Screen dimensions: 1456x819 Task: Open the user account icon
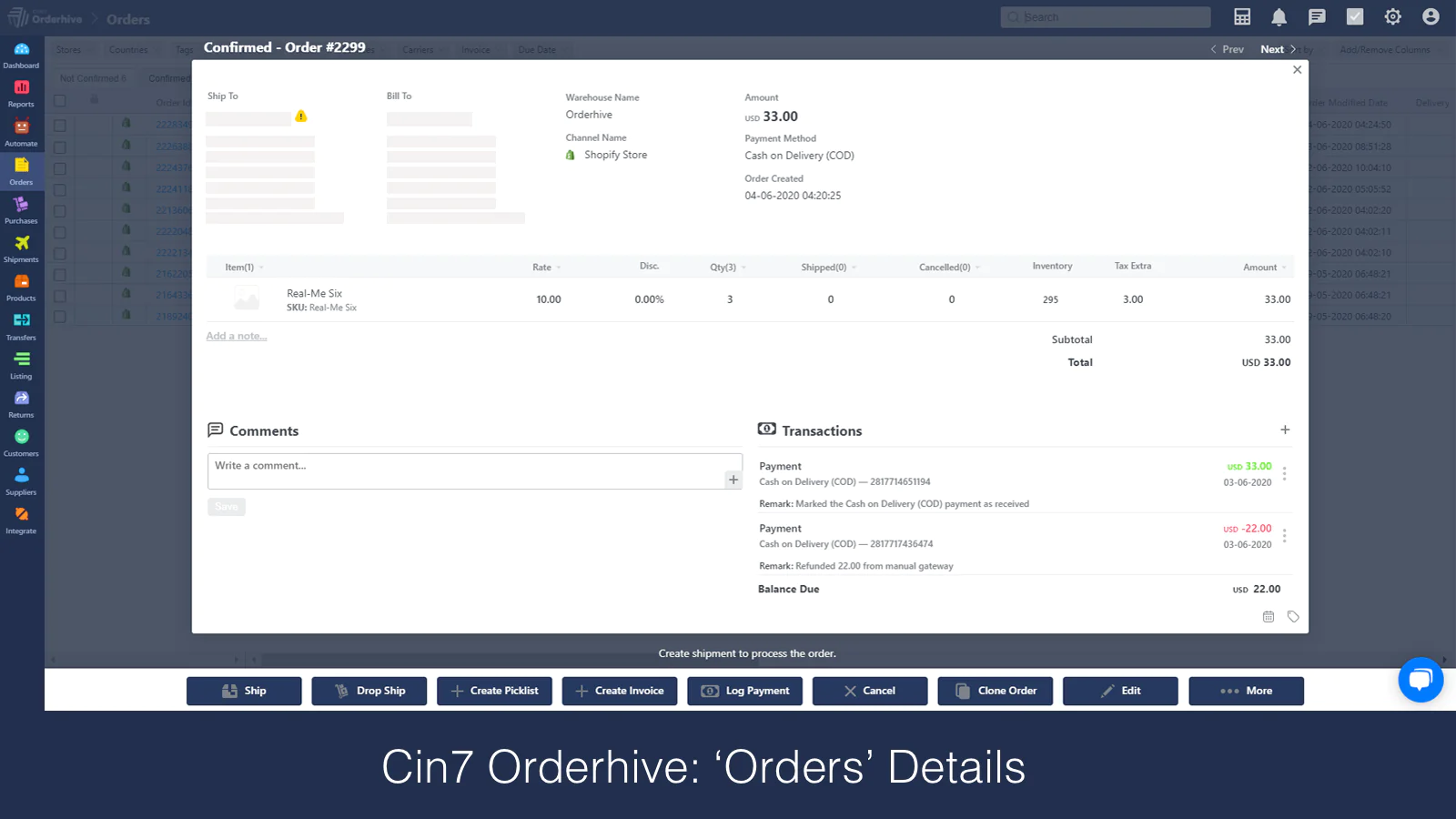(1431, 16)
